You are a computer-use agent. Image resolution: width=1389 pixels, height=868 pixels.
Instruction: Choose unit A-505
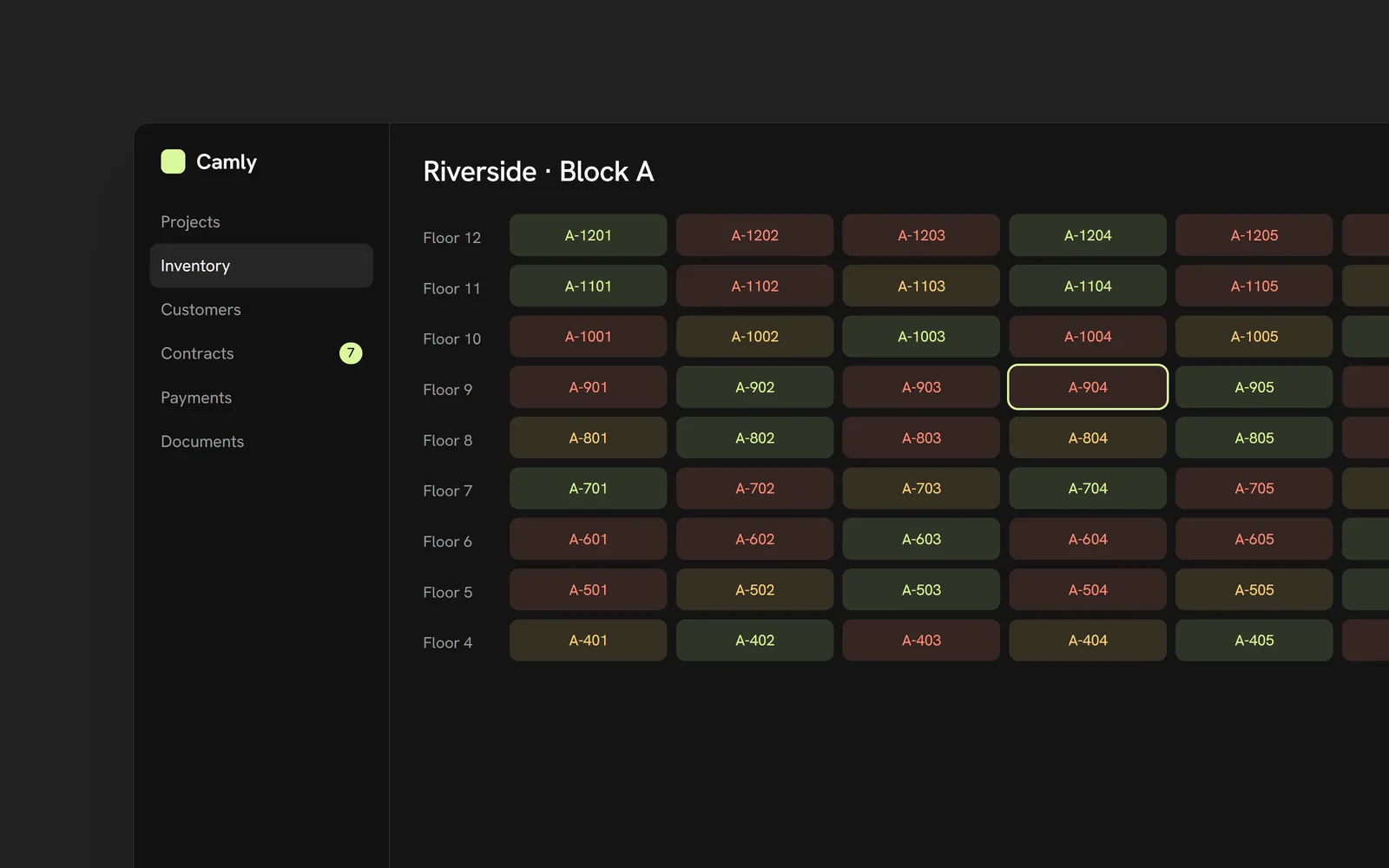click(1254, 589)
